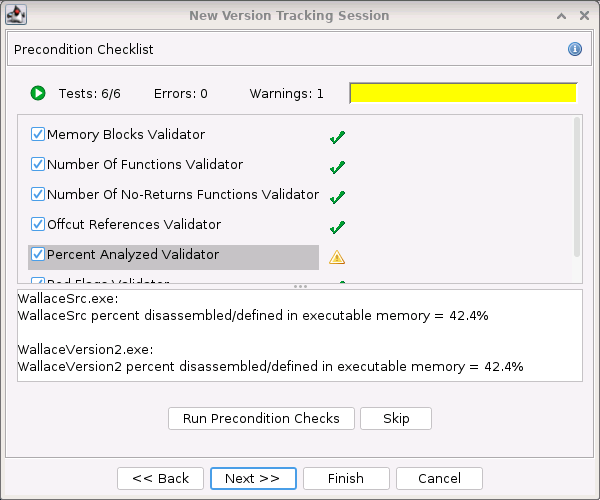Click the green run tests play icon
This screenshot has width=600, height=500.
[38, 93]
